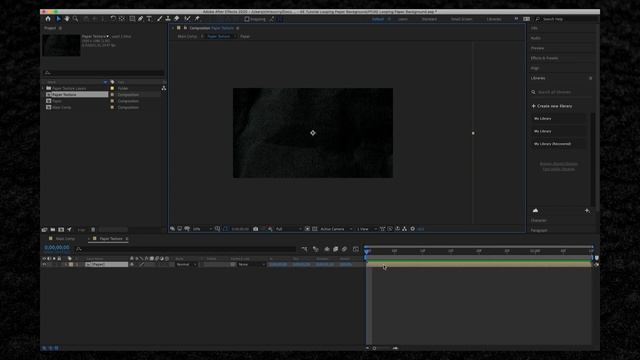Open the Libraries panel menu
This screenshot has height=360, width=640.
click(x=590, y=78)
